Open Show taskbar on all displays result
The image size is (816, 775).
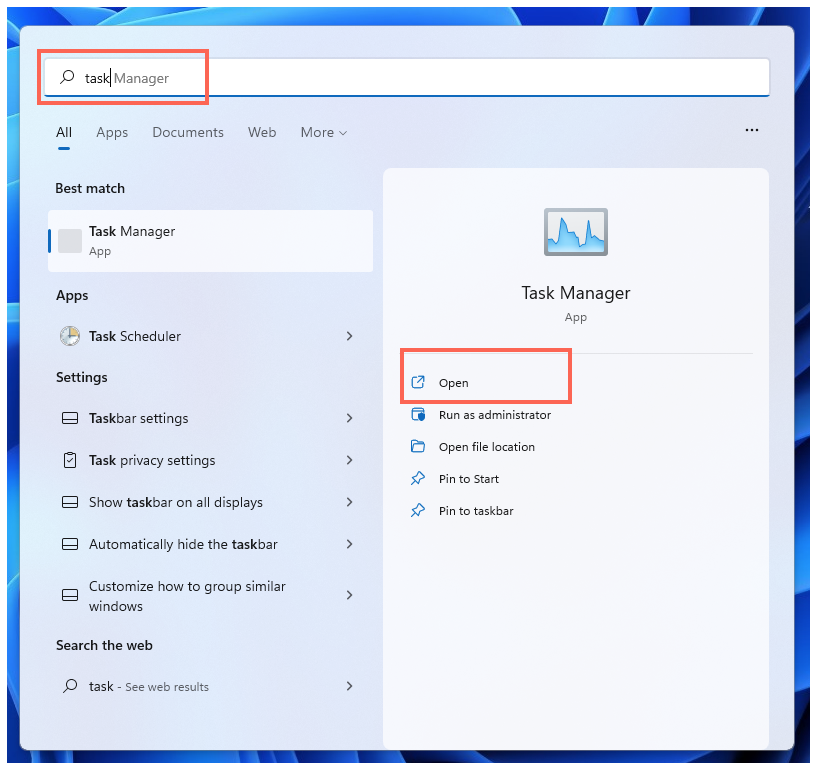coord(210,502)
